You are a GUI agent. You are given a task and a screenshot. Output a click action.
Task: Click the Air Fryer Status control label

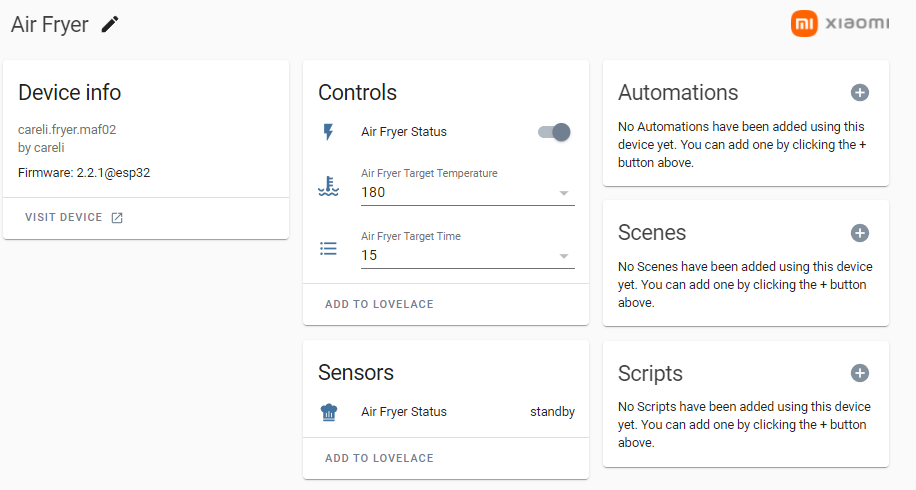[x=404, y=132]
